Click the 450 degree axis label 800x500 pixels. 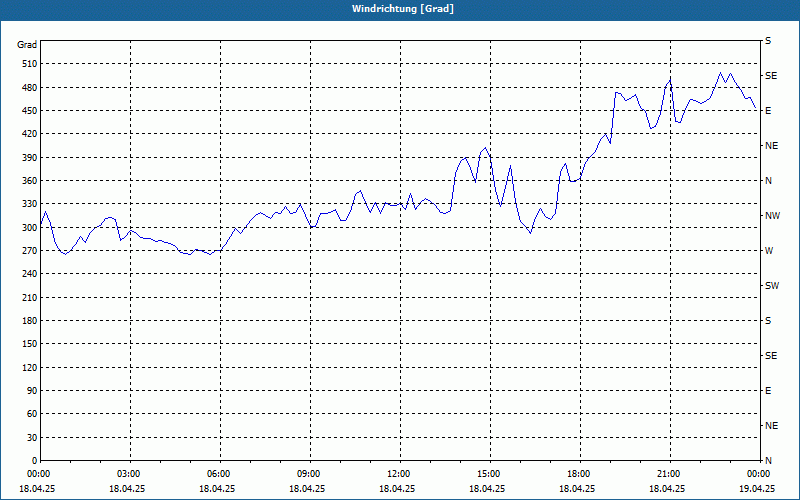coord(30,111)
